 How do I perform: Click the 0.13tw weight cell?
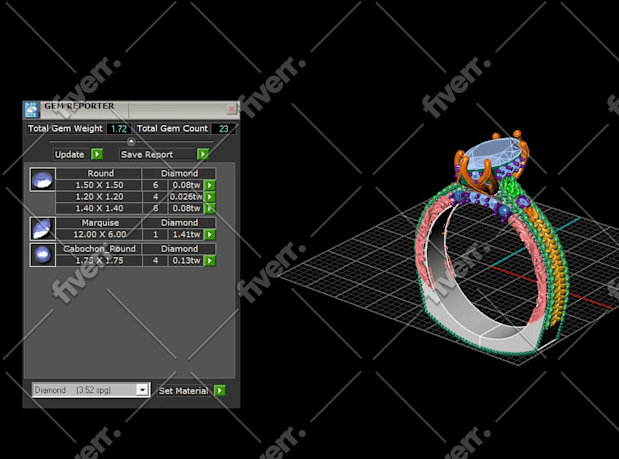click(186, 260)
